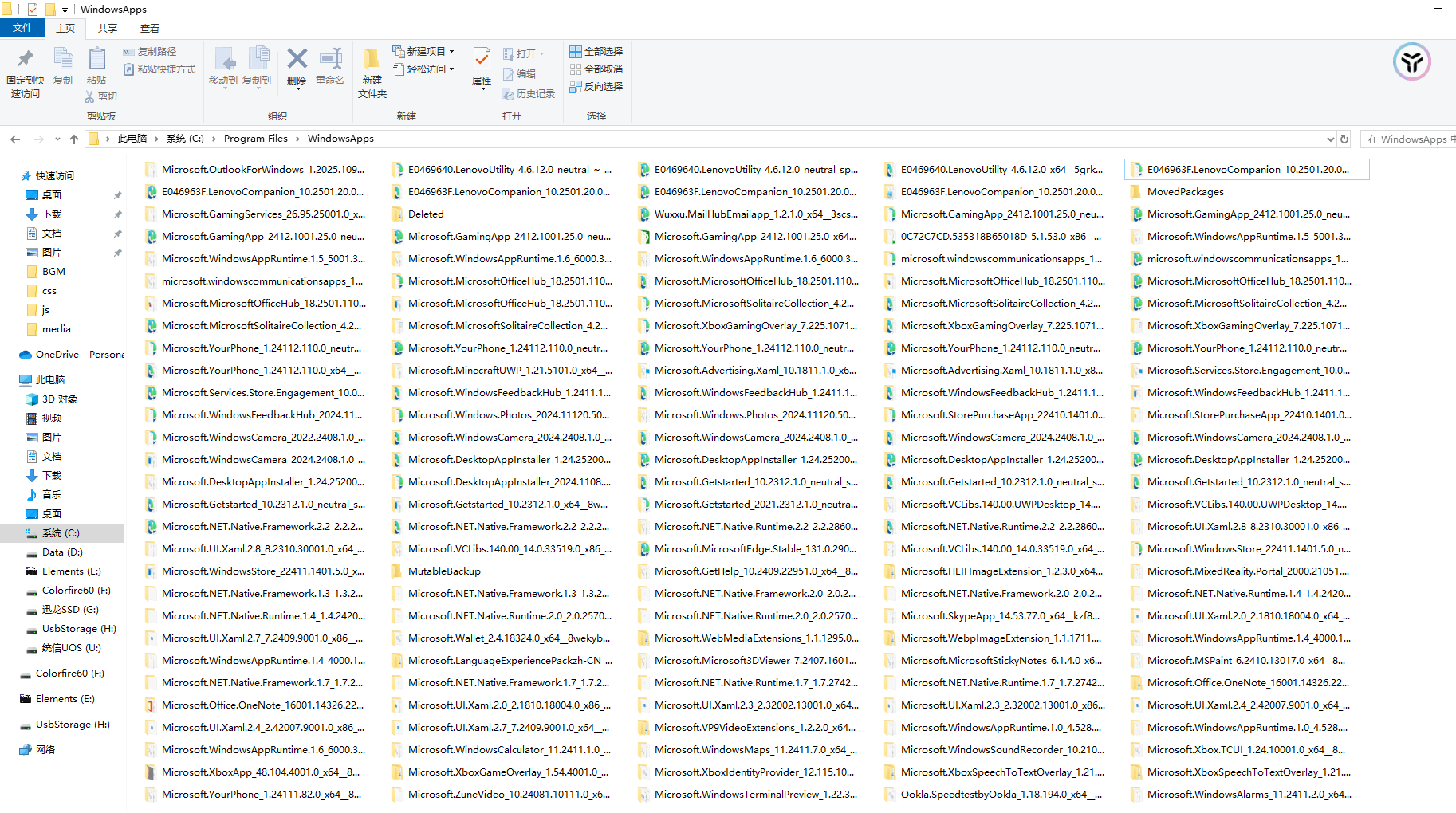Switch to the 共享 (Share) ribbon tab
This screenshot has width=1456, height=813.
[x=108, y=29]
